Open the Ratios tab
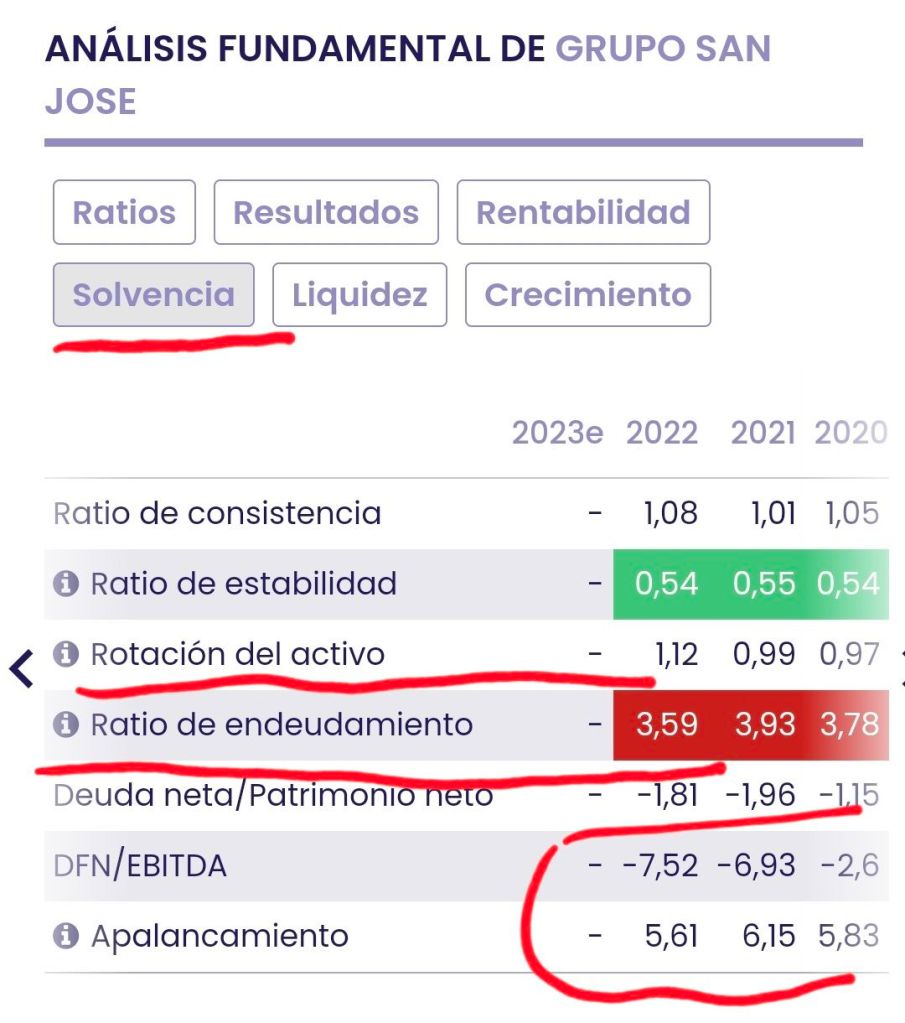This screenshot has height=1023, width=905. 124,212
